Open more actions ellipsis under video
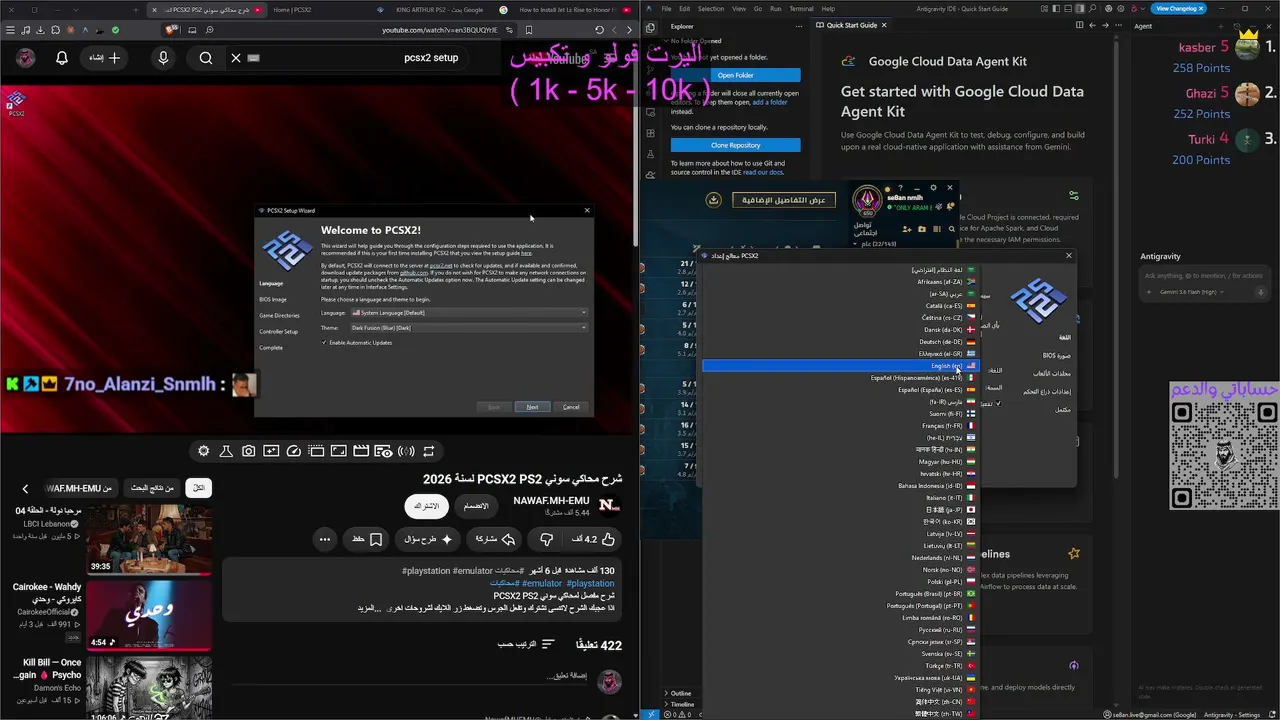Viewport: 1280px width, 720px height. (x=324, y=539)
